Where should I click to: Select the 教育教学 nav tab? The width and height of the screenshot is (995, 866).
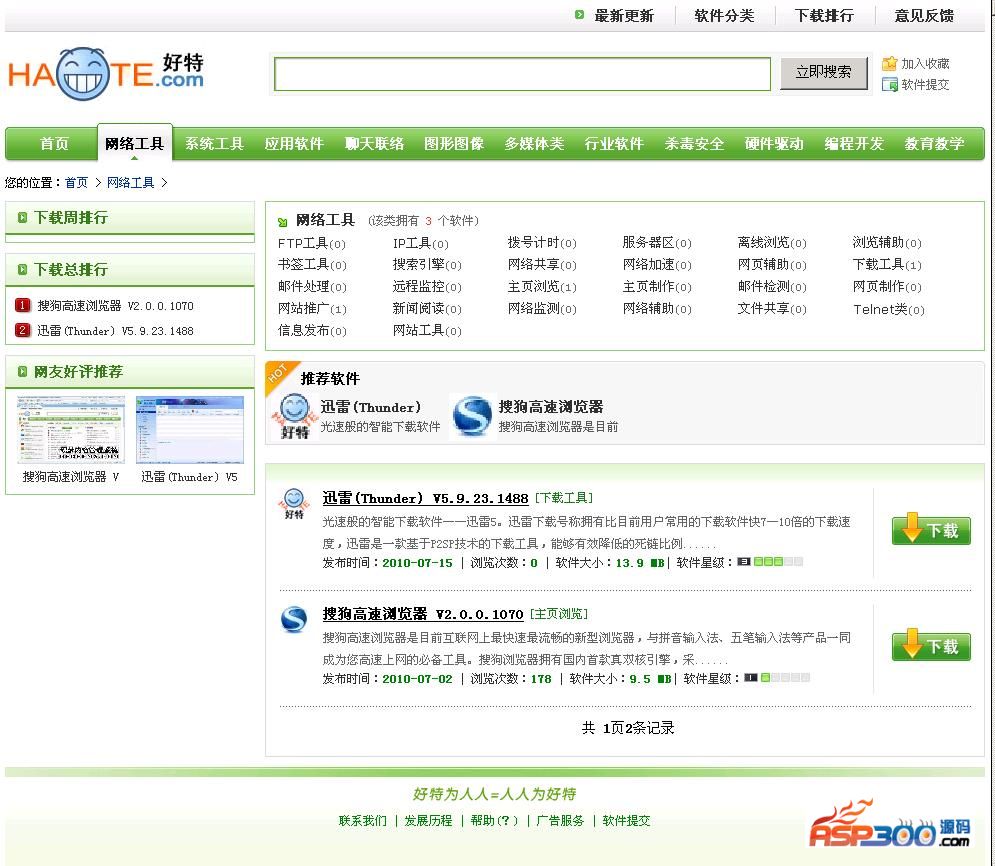pyautogui.click(x=934, y=144)
